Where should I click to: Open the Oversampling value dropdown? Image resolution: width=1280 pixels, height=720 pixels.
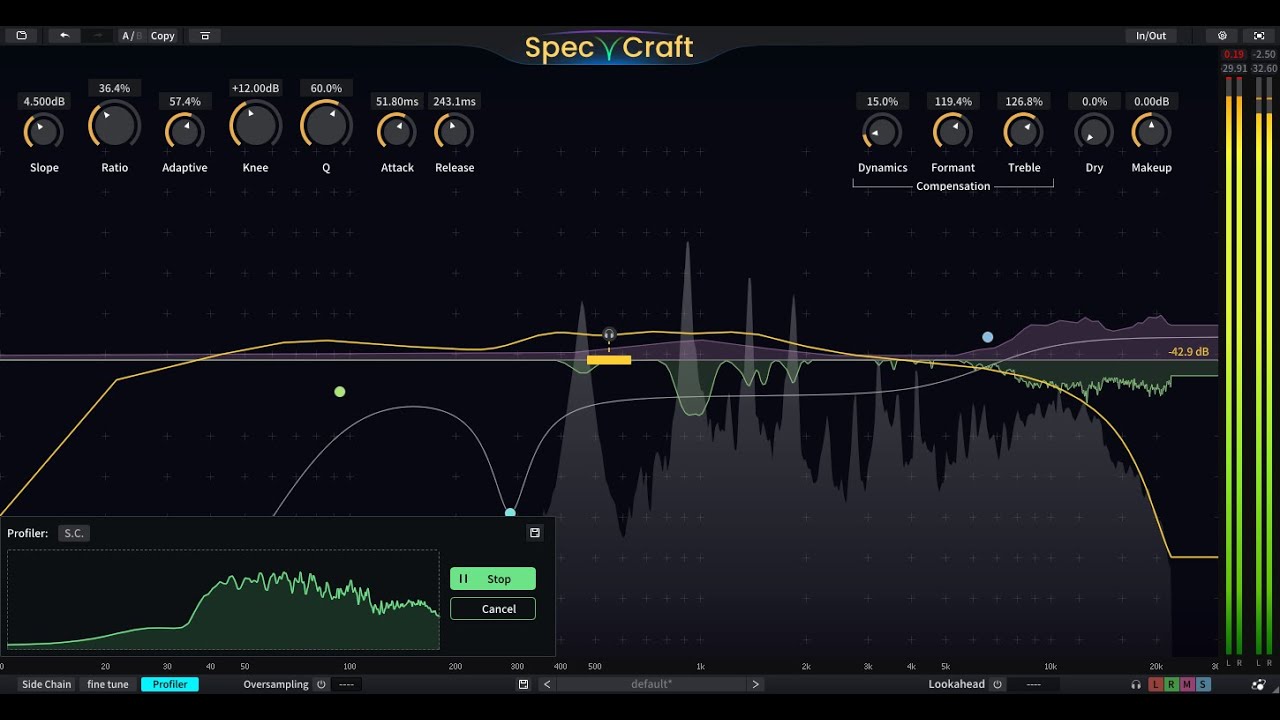(347, 684)
